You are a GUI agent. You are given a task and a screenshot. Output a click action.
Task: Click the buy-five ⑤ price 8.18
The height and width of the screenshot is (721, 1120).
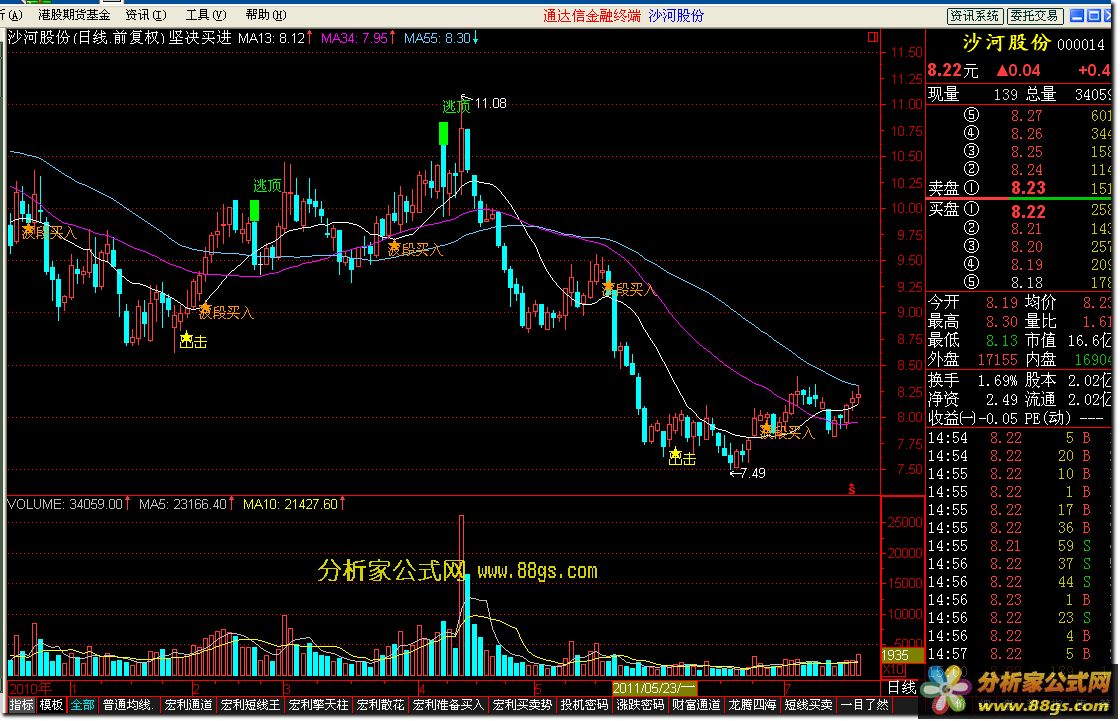point(1026,282)
